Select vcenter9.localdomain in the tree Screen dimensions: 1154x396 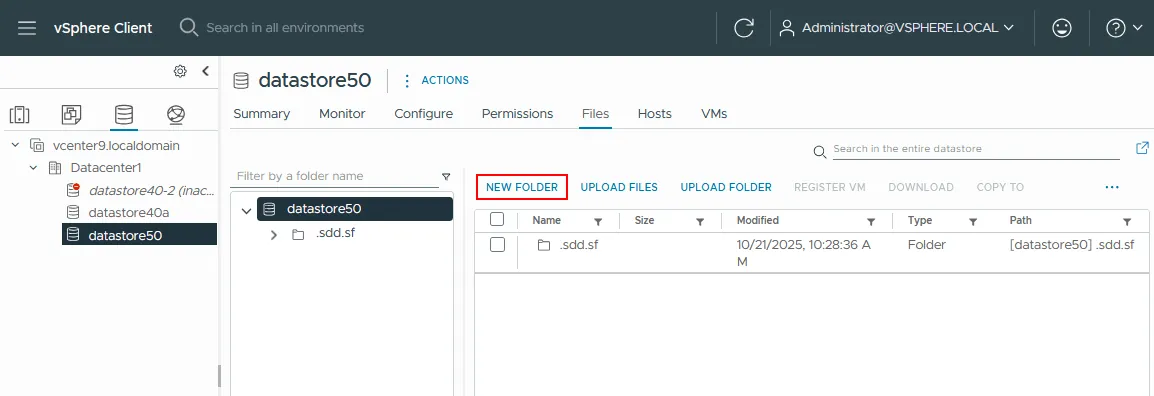pos(116,146)
